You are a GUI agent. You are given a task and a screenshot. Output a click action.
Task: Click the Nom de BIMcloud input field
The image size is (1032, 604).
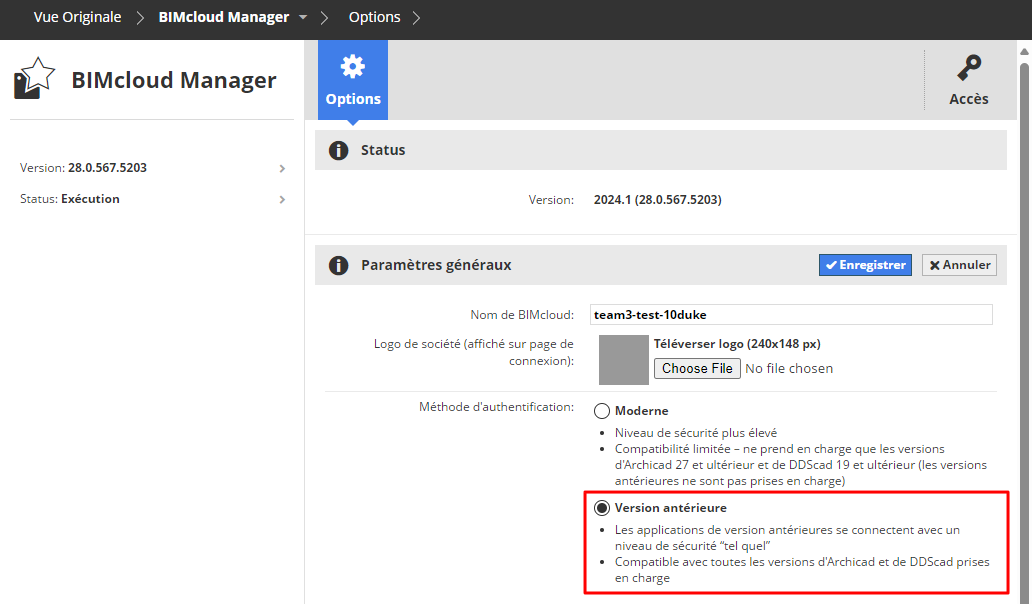[791, 315]
